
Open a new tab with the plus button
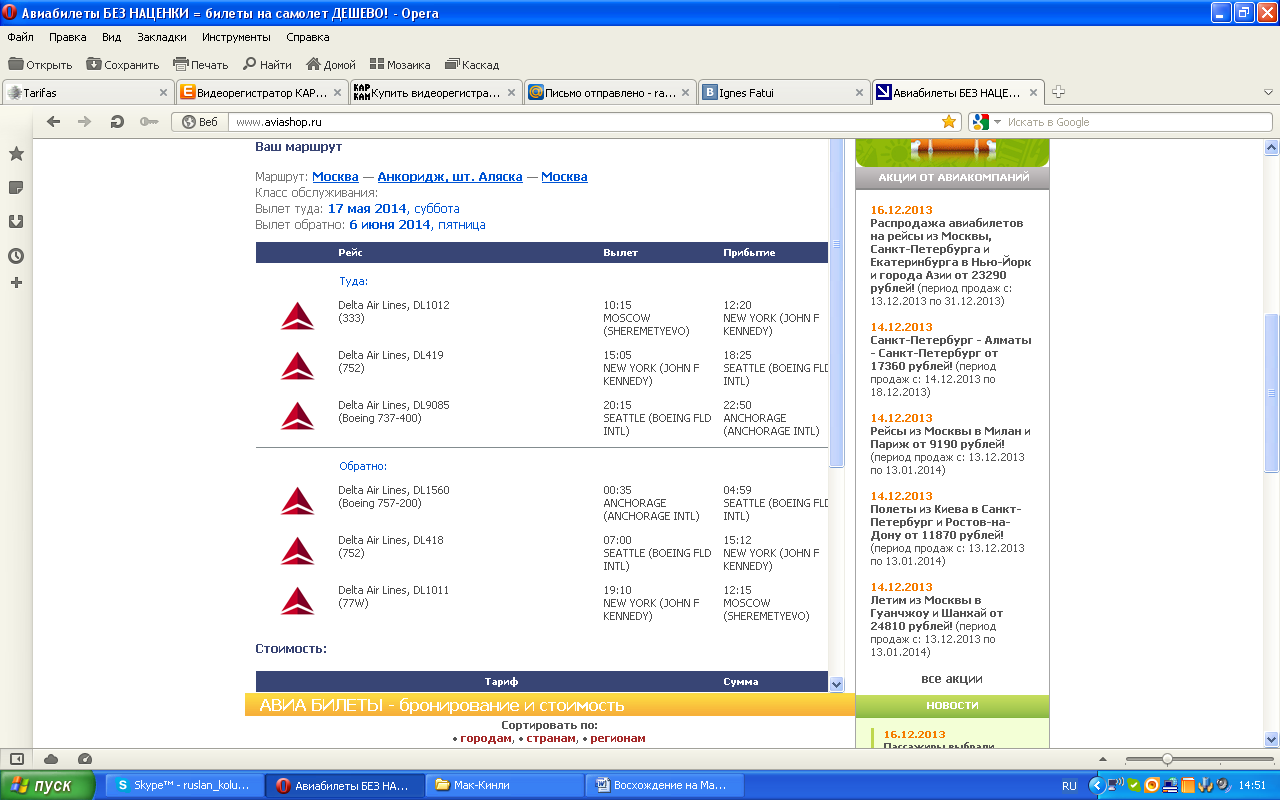coord(1059,92)
